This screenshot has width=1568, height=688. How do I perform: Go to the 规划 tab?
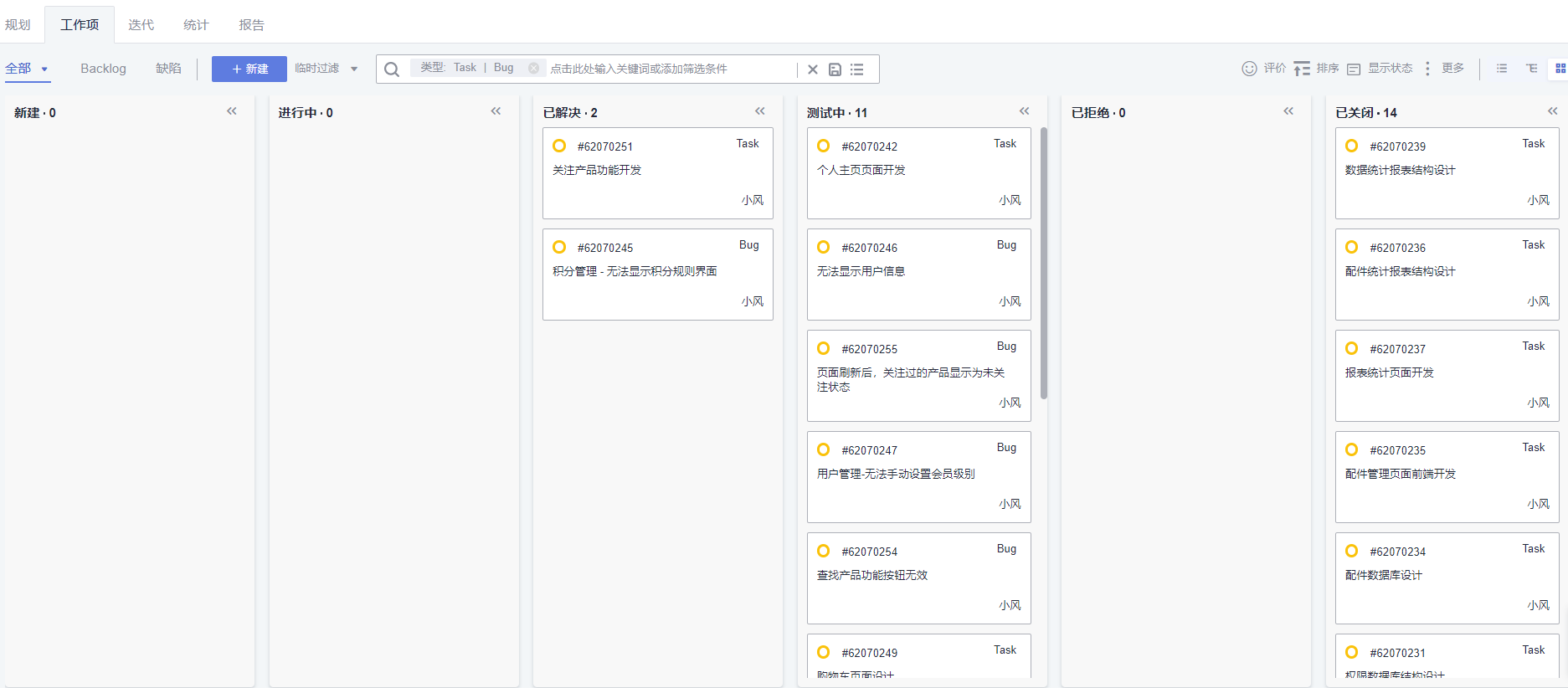(18, 25)
